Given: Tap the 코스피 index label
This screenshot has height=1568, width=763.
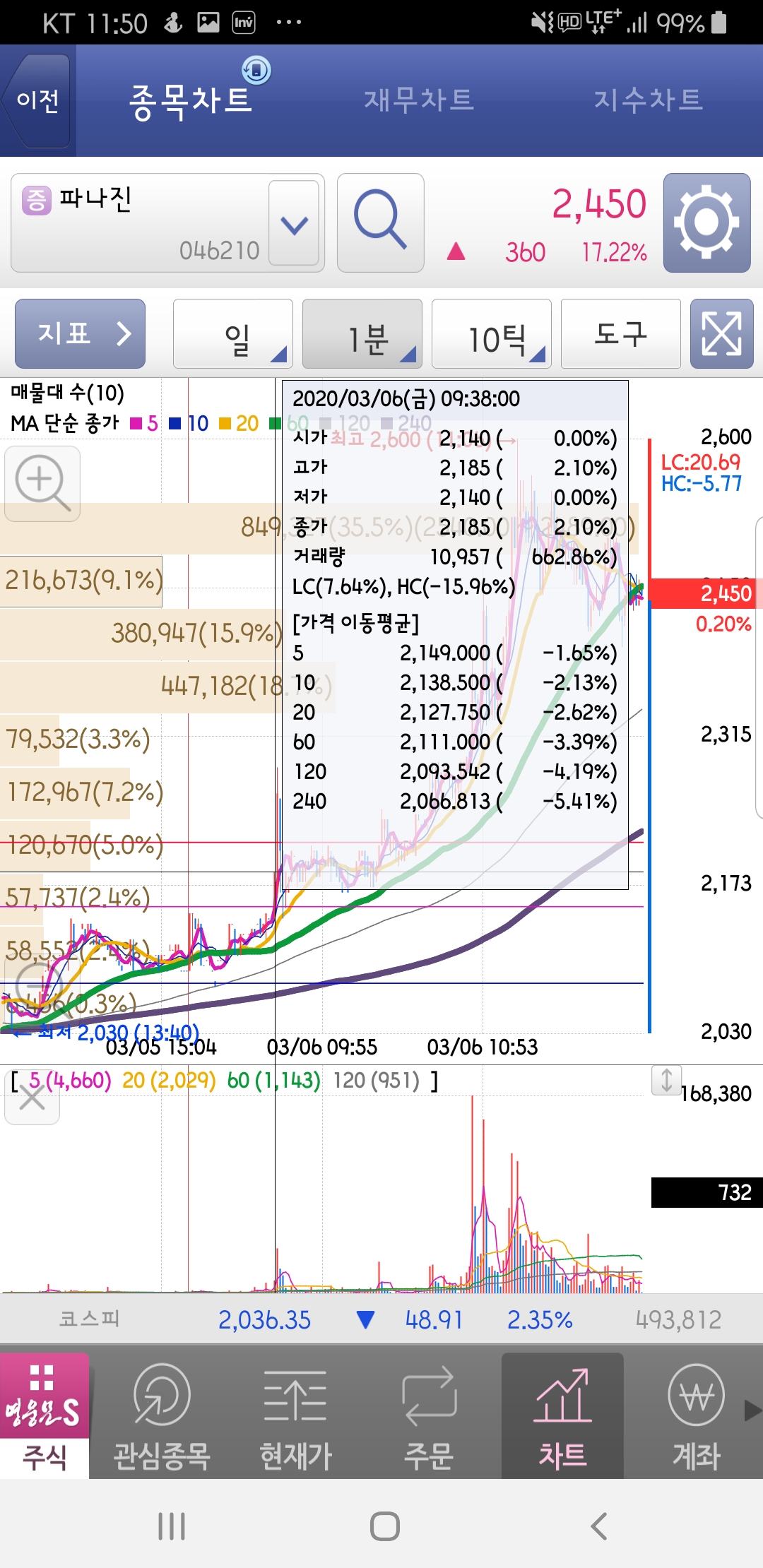Looking at the screenshot, I should [x=89, y=1319].
